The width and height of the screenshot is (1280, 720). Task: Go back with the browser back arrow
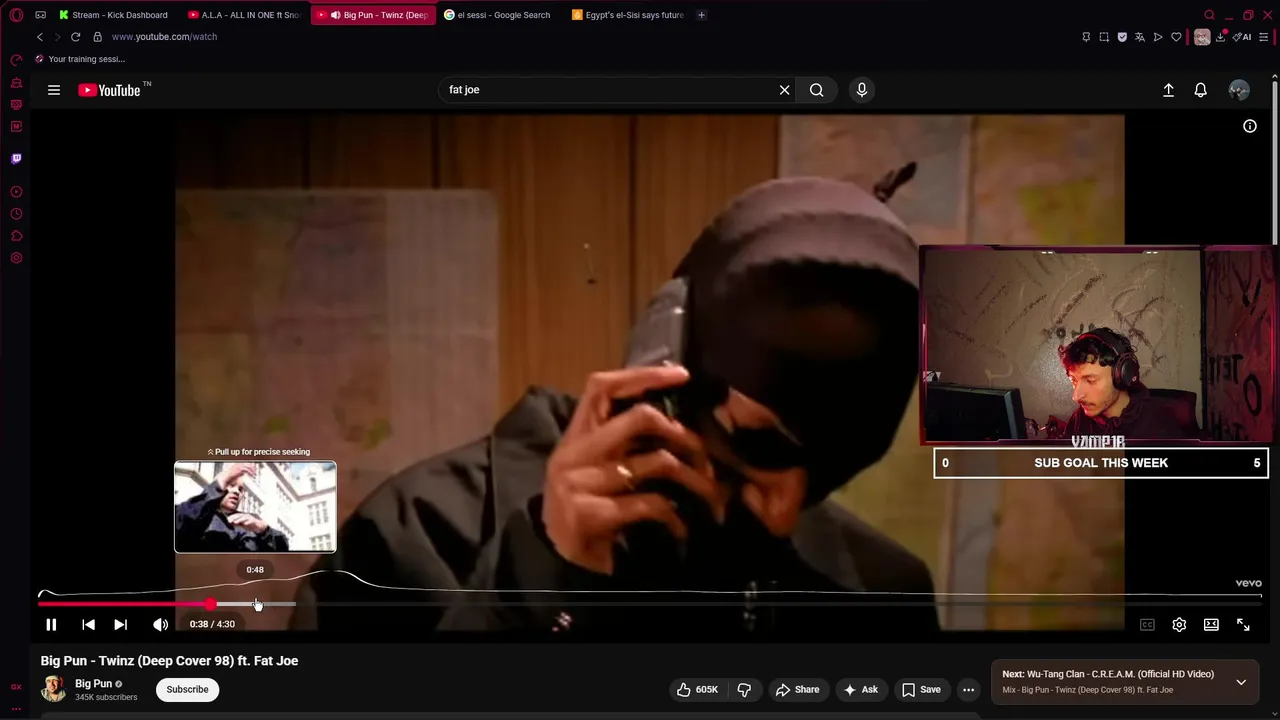click(x=40, y=37)
